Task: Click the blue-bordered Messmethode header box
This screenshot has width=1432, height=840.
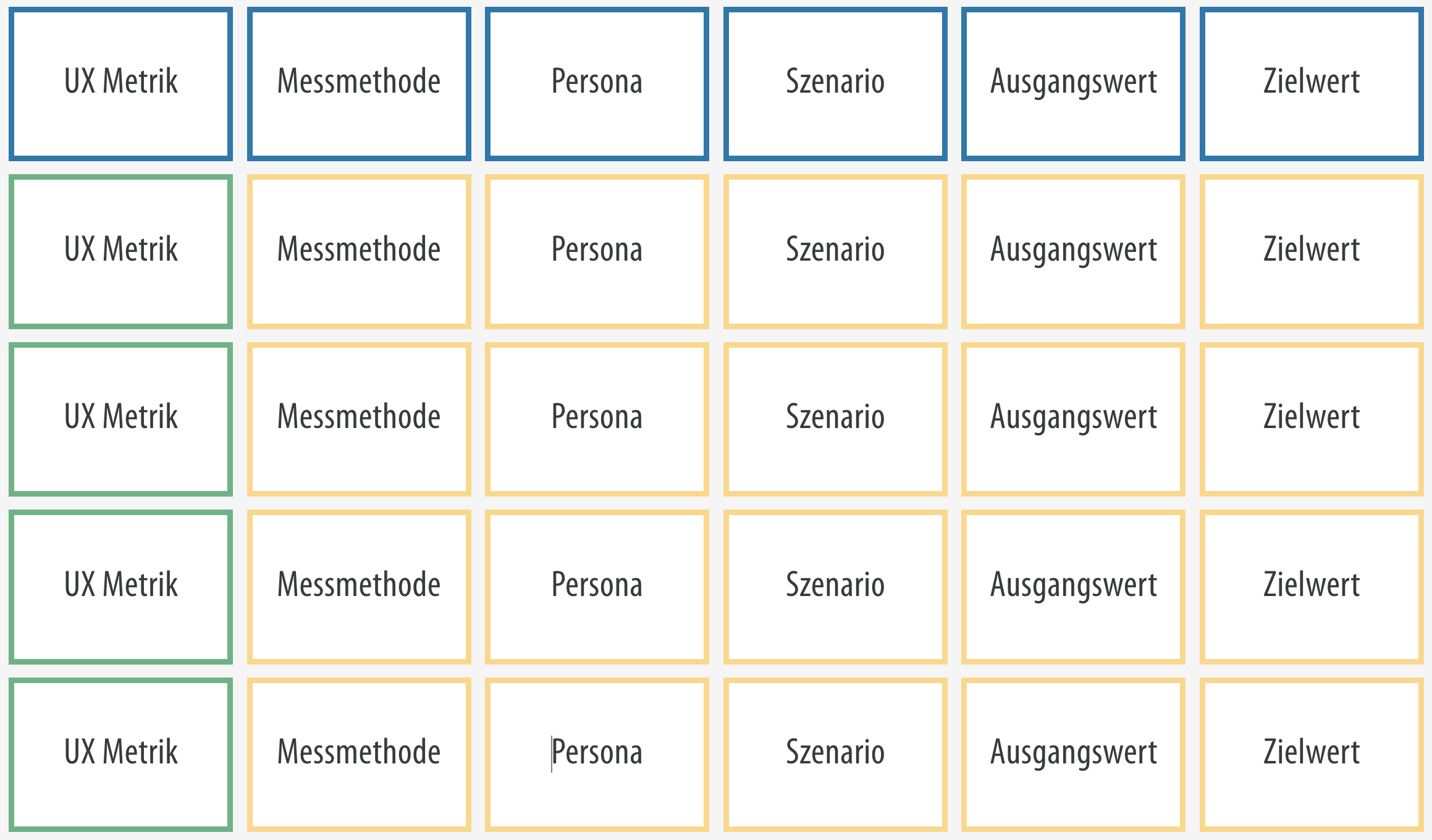Action: pos(359,84)
